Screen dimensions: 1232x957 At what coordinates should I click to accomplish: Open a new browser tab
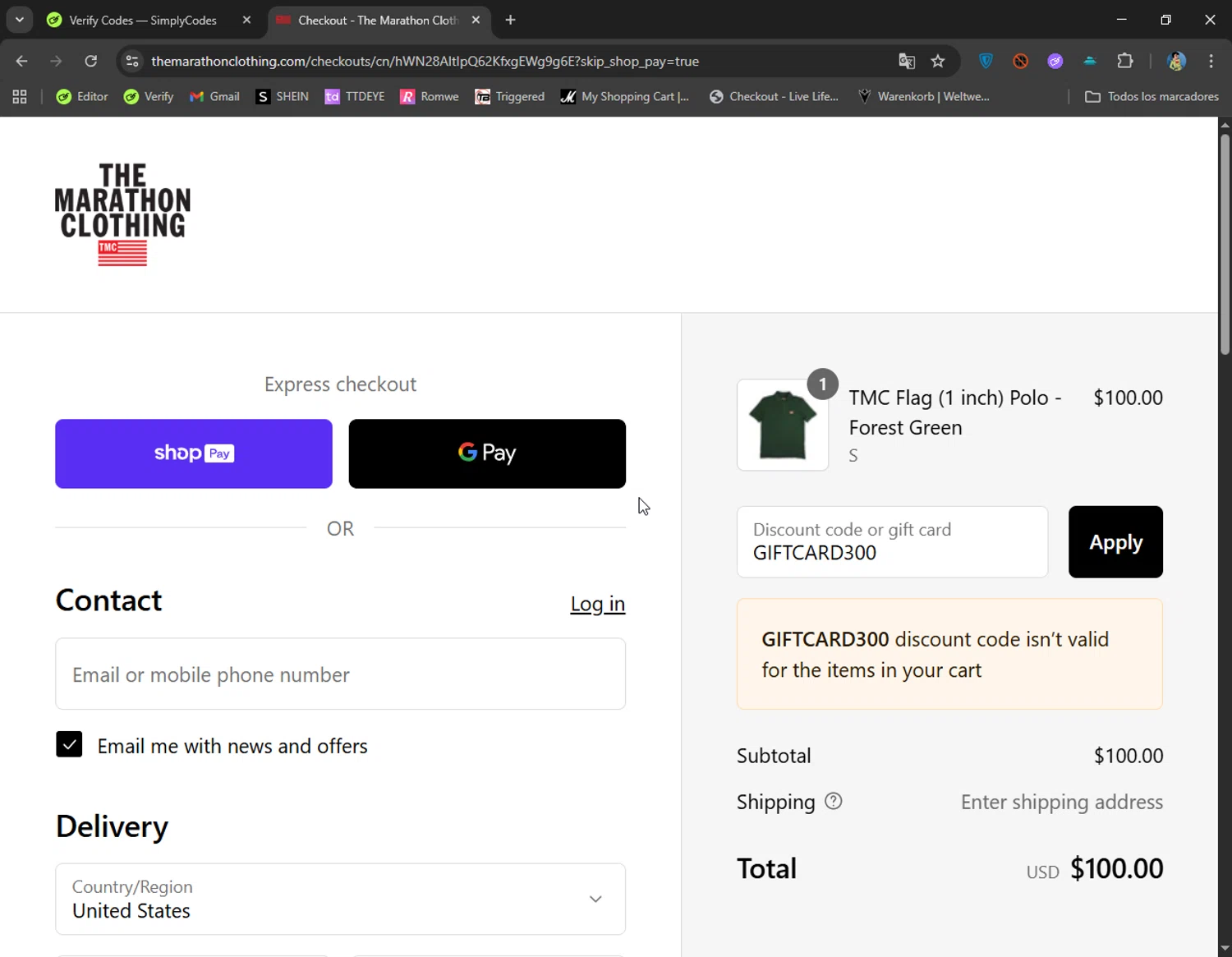click(x=510, y=20)
